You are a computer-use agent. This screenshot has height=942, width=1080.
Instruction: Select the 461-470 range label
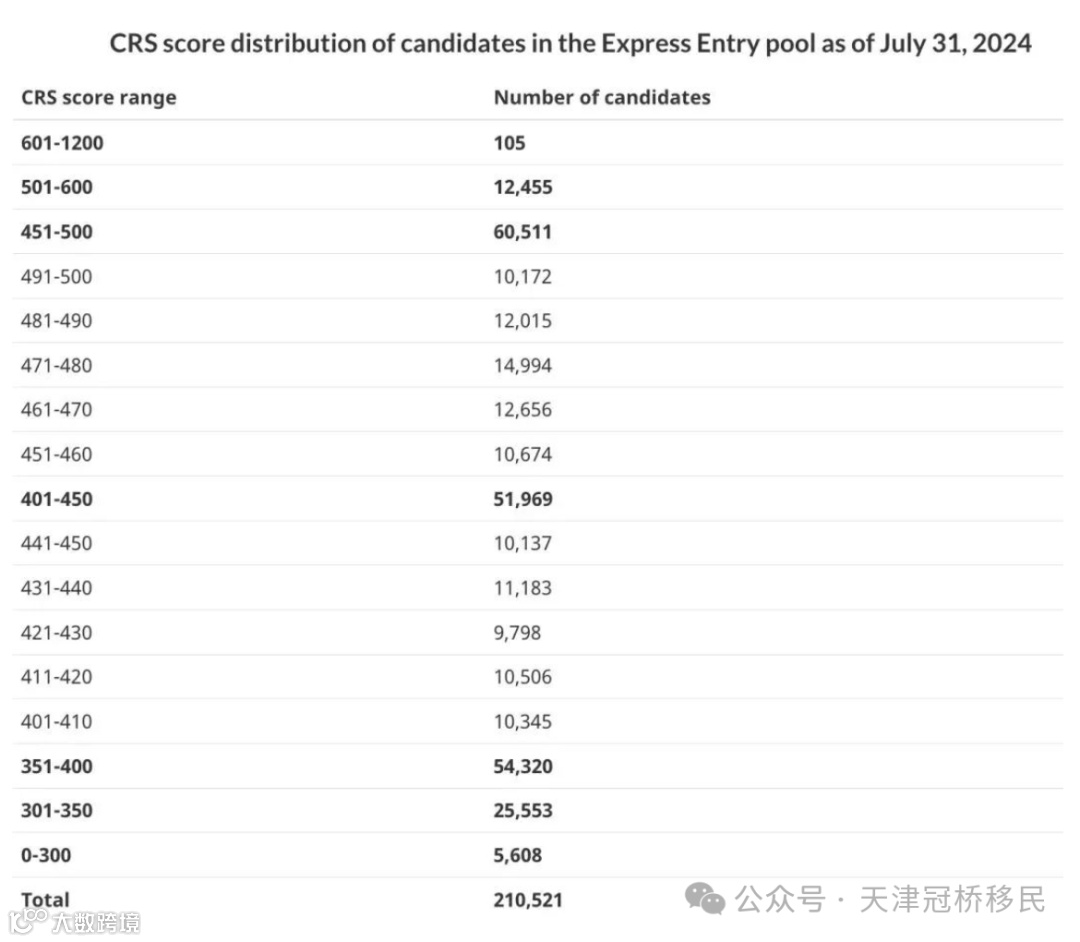56,410
